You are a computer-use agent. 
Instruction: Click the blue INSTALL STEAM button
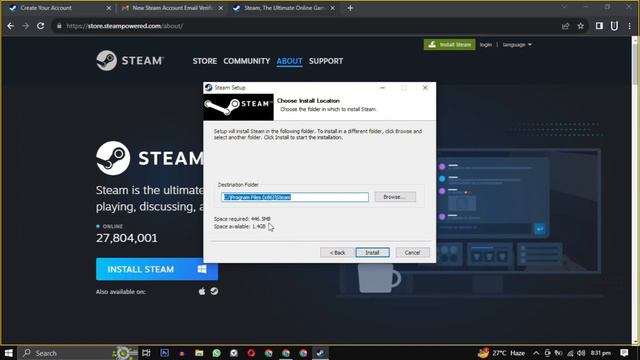point(157,269)
